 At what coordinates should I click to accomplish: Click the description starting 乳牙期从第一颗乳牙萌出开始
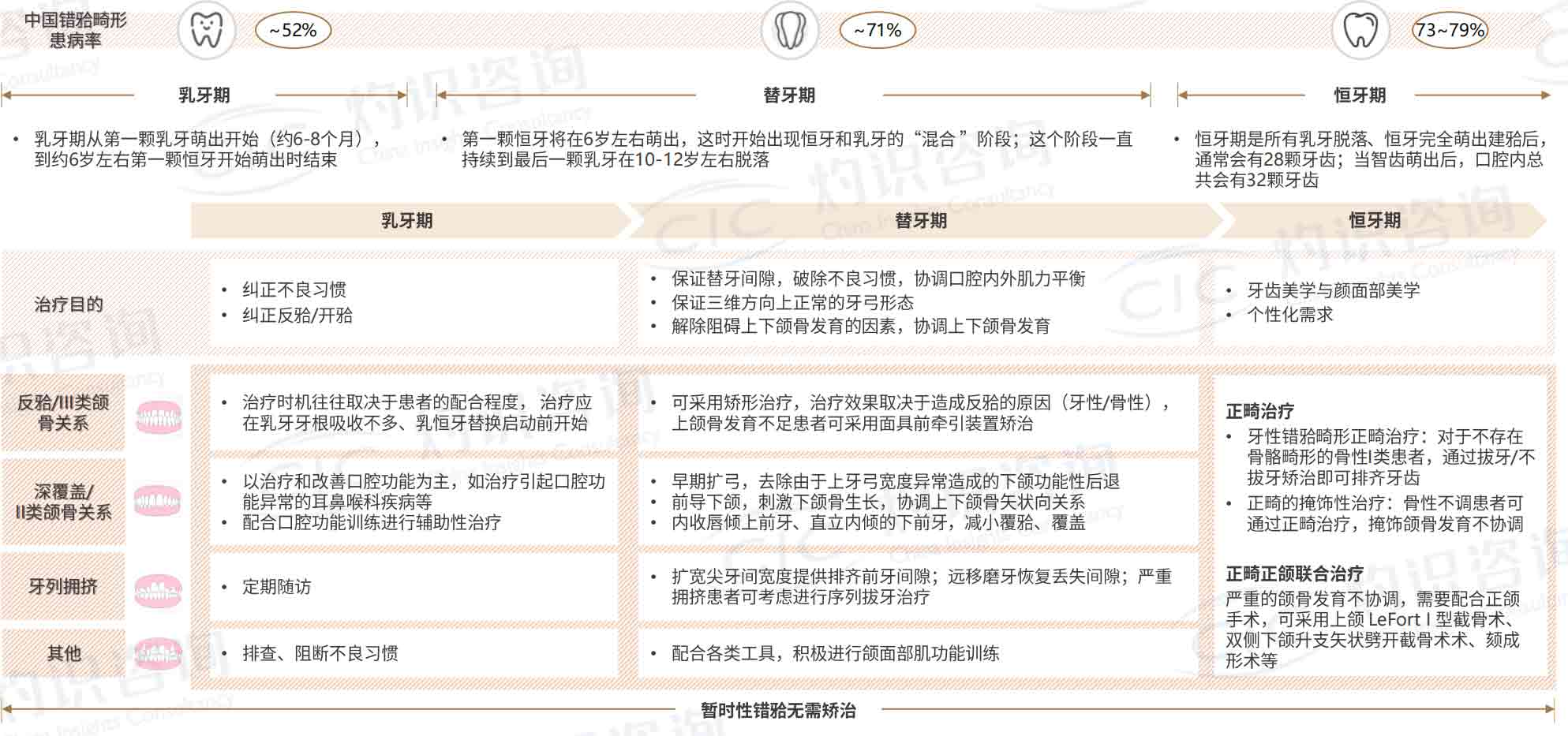pos(208,149)
